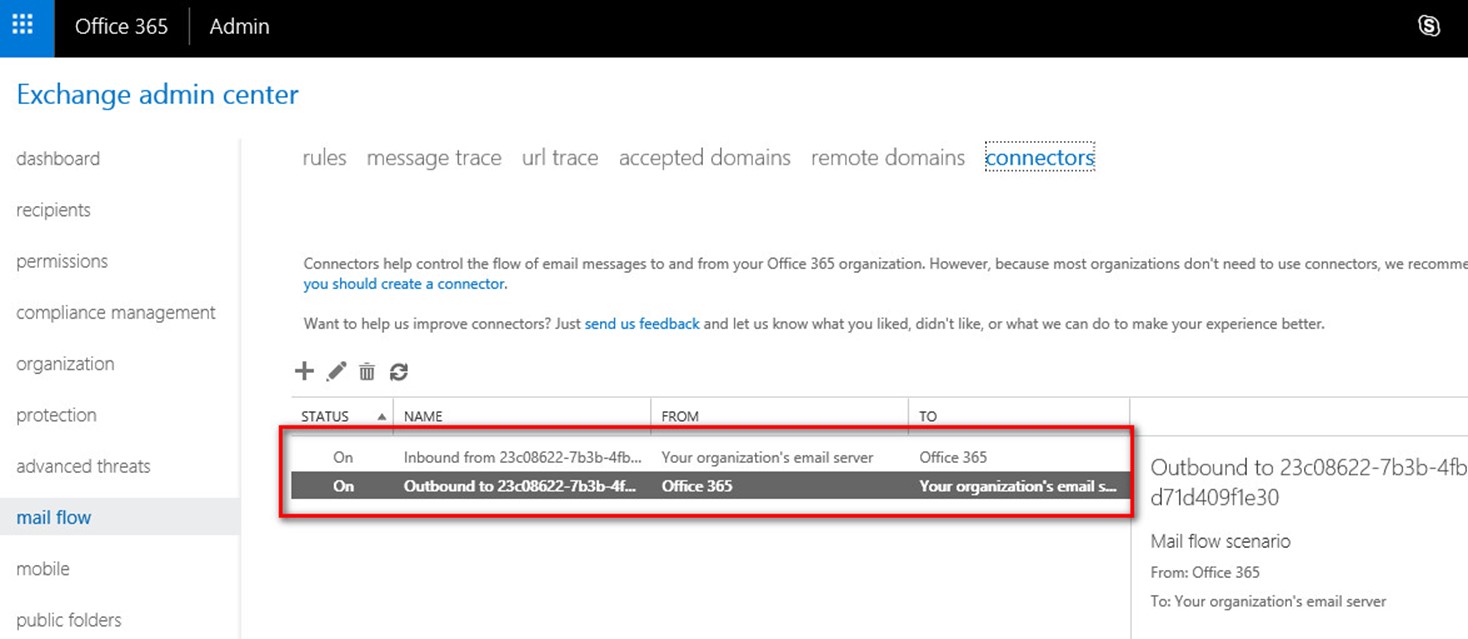This screenshot has width=1468, height=639.
Task: Click 'Mail flow scenario' heading in details pane
Action: point(1220,541)
